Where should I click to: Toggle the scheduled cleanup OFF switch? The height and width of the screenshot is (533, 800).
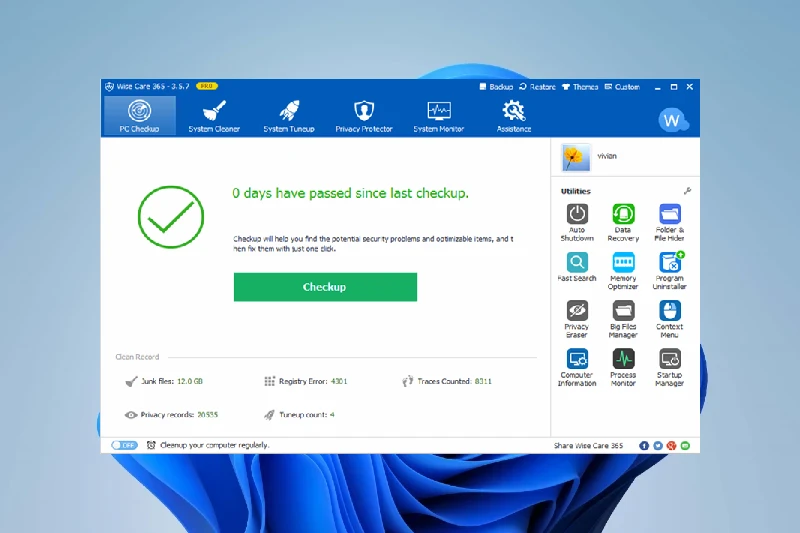pos(124,445)
